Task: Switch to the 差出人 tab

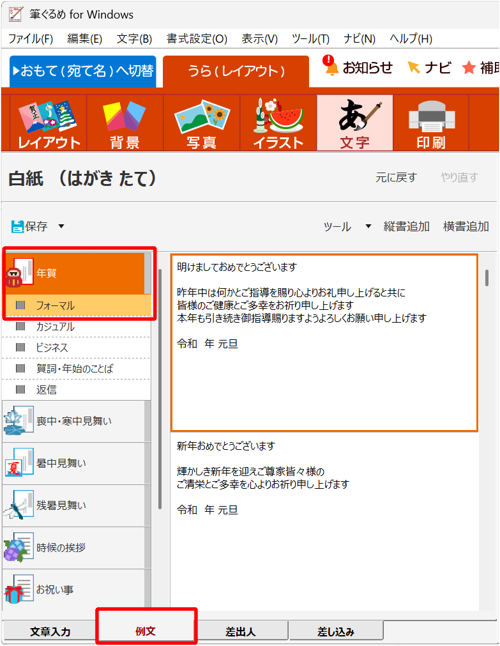Action: [x=241, y=631]
